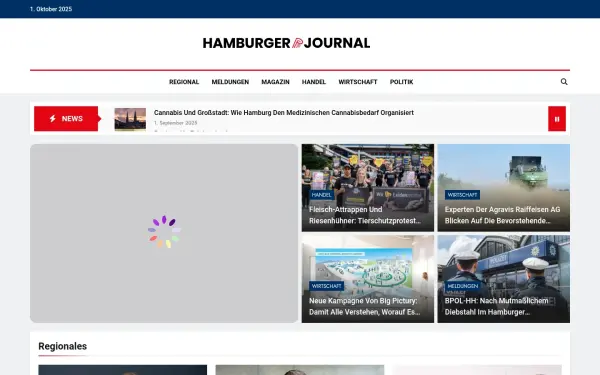Click the Meldungen tag on BPOL-HH article

463,286
